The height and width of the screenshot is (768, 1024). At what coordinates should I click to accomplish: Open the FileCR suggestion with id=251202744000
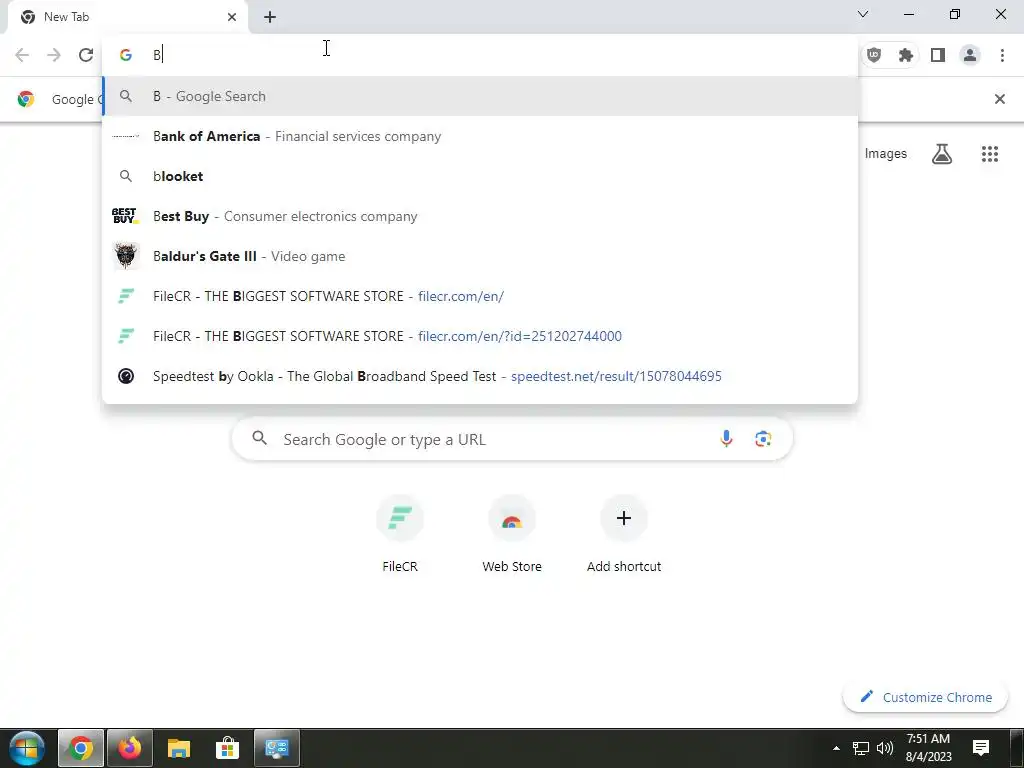point(481,336)
